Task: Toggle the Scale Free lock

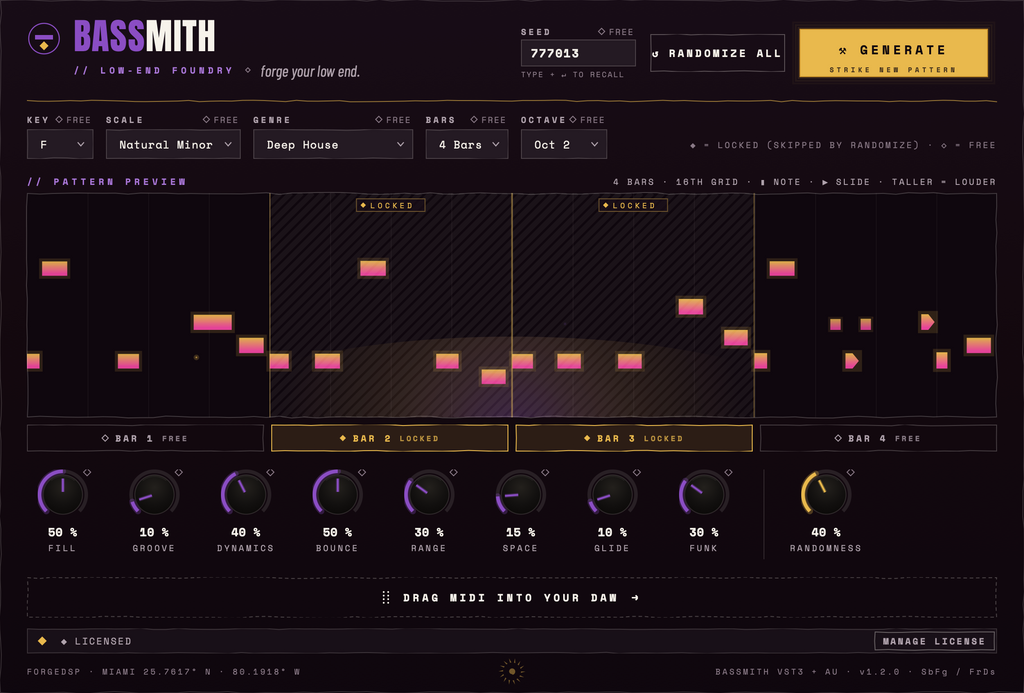Action: [220, 120]
